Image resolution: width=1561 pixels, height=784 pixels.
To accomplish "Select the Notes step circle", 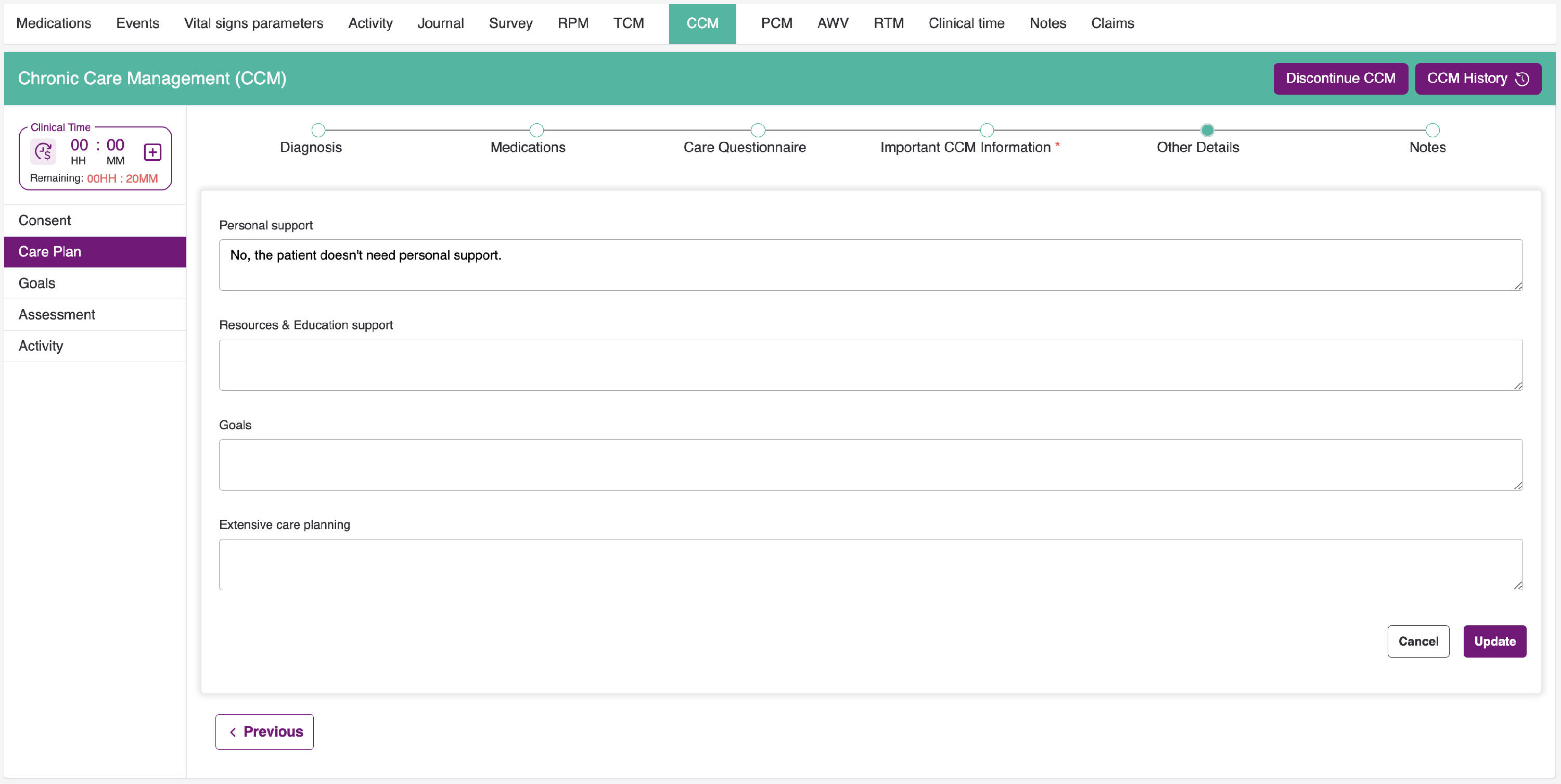I will pyautogui.click(x=1432, y=130).
